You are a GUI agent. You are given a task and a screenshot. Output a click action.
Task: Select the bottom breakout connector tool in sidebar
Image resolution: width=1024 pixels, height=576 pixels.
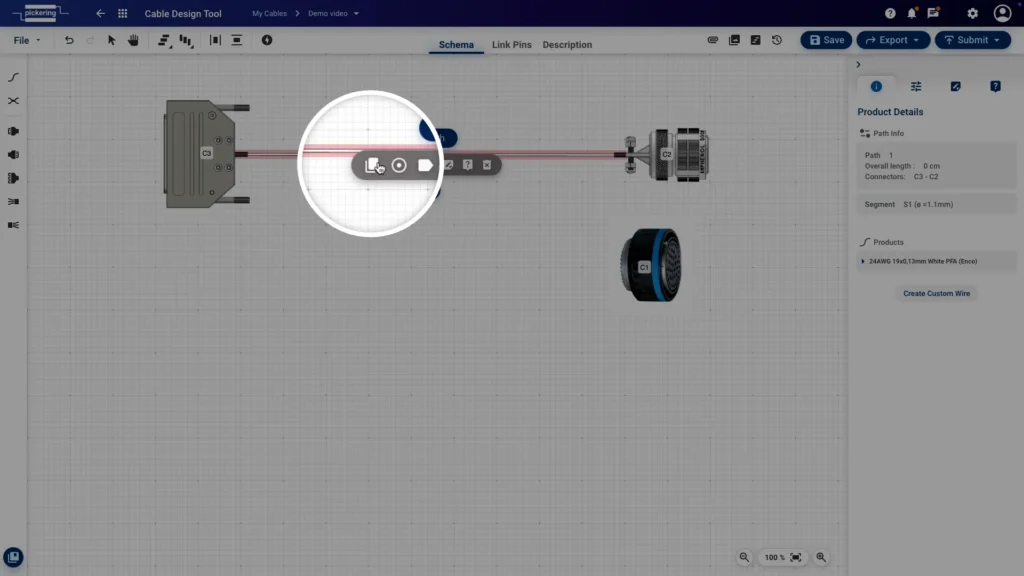(13, 225)
